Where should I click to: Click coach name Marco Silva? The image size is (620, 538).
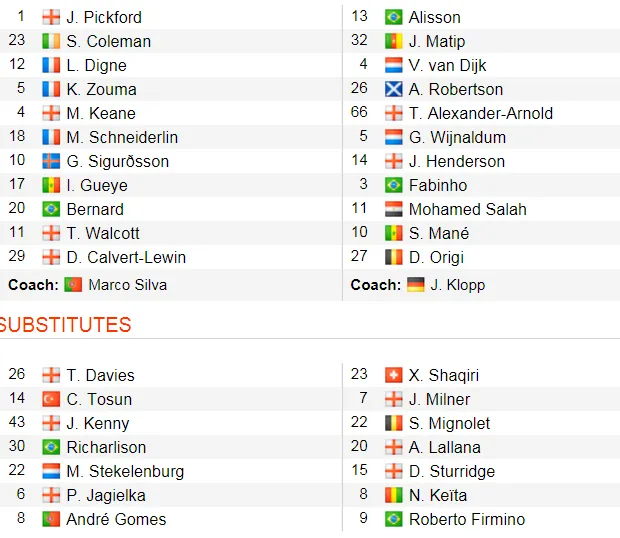coord(128,285)
